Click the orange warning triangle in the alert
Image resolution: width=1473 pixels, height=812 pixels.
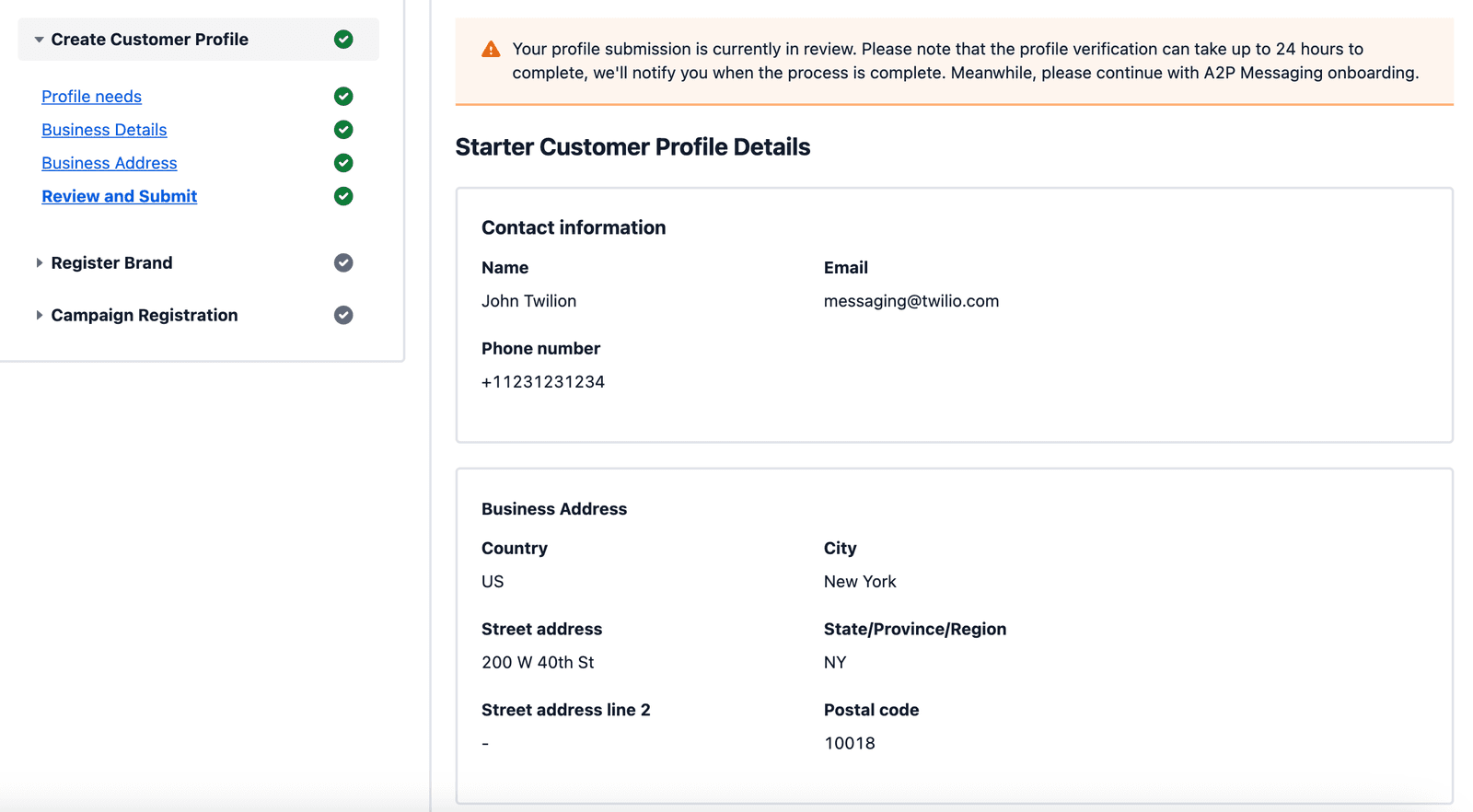pos(491,50)
